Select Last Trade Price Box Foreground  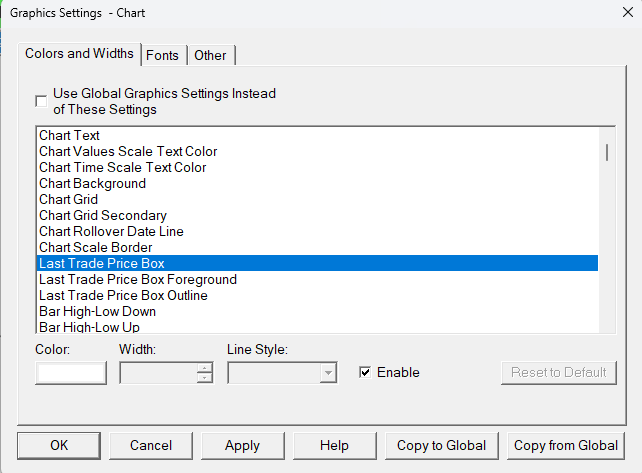pos(318,279)
